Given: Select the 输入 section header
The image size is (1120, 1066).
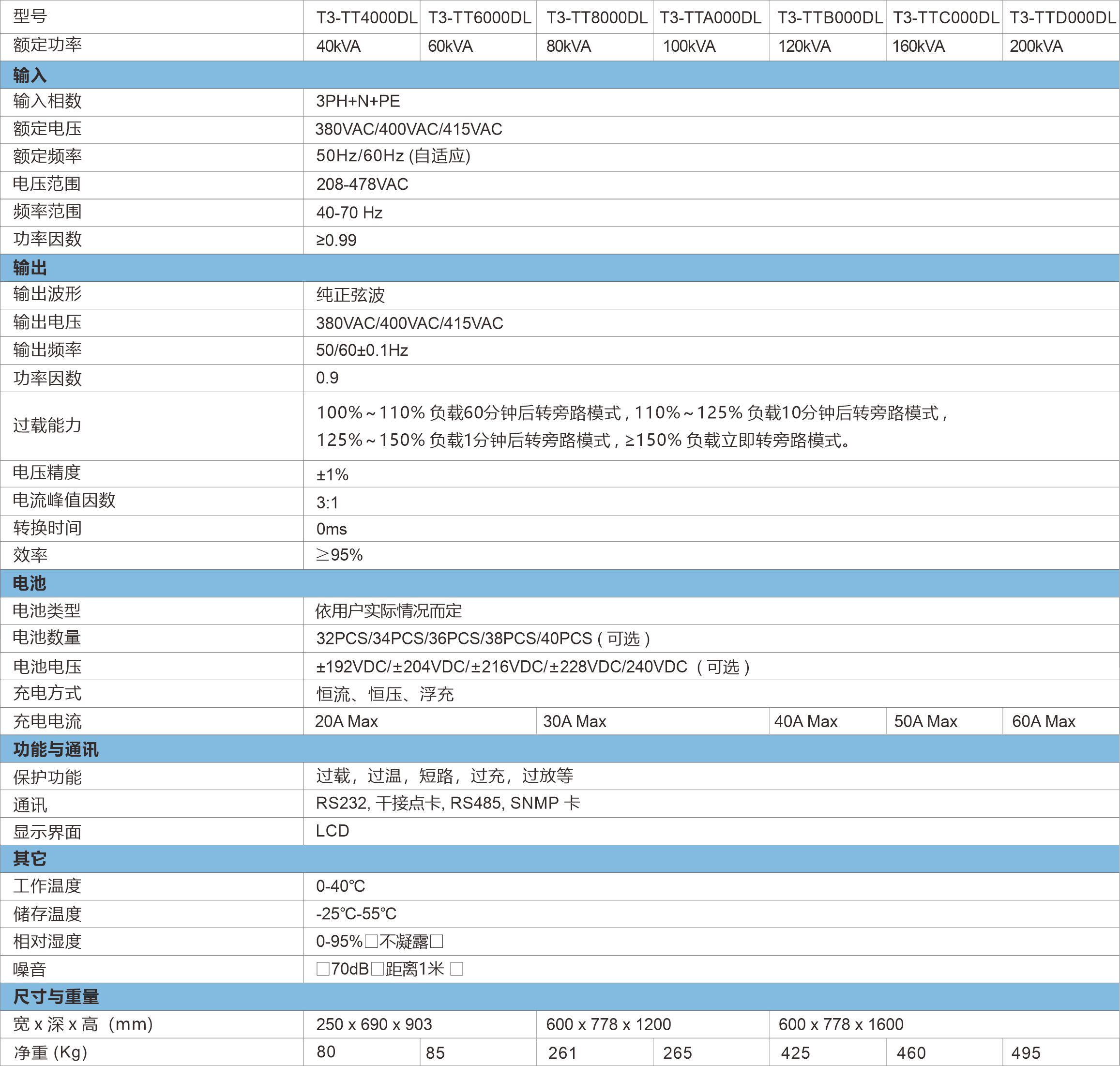Looking at the screenshot, I should pyautogui.click(x=30, y=75).
